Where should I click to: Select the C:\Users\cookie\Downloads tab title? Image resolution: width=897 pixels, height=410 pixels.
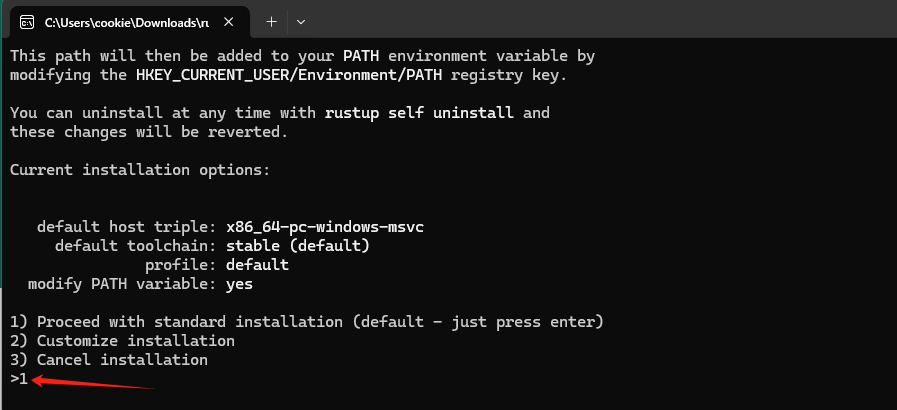tap(126, 22)
